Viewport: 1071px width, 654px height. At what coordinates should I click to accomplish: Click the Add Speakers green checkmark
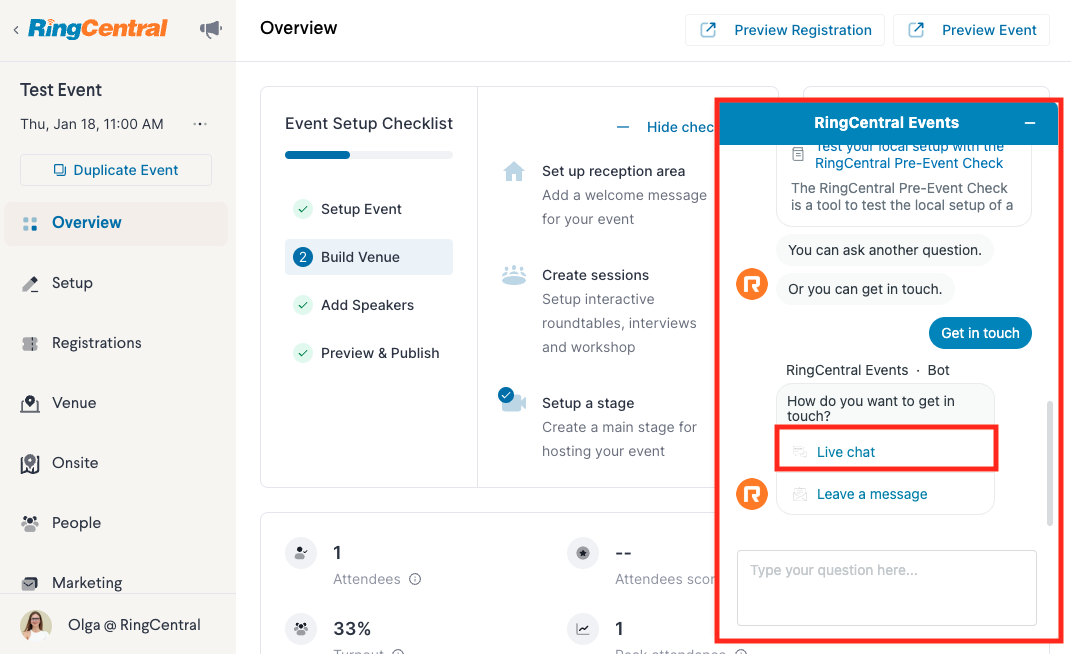pos(303,305)
